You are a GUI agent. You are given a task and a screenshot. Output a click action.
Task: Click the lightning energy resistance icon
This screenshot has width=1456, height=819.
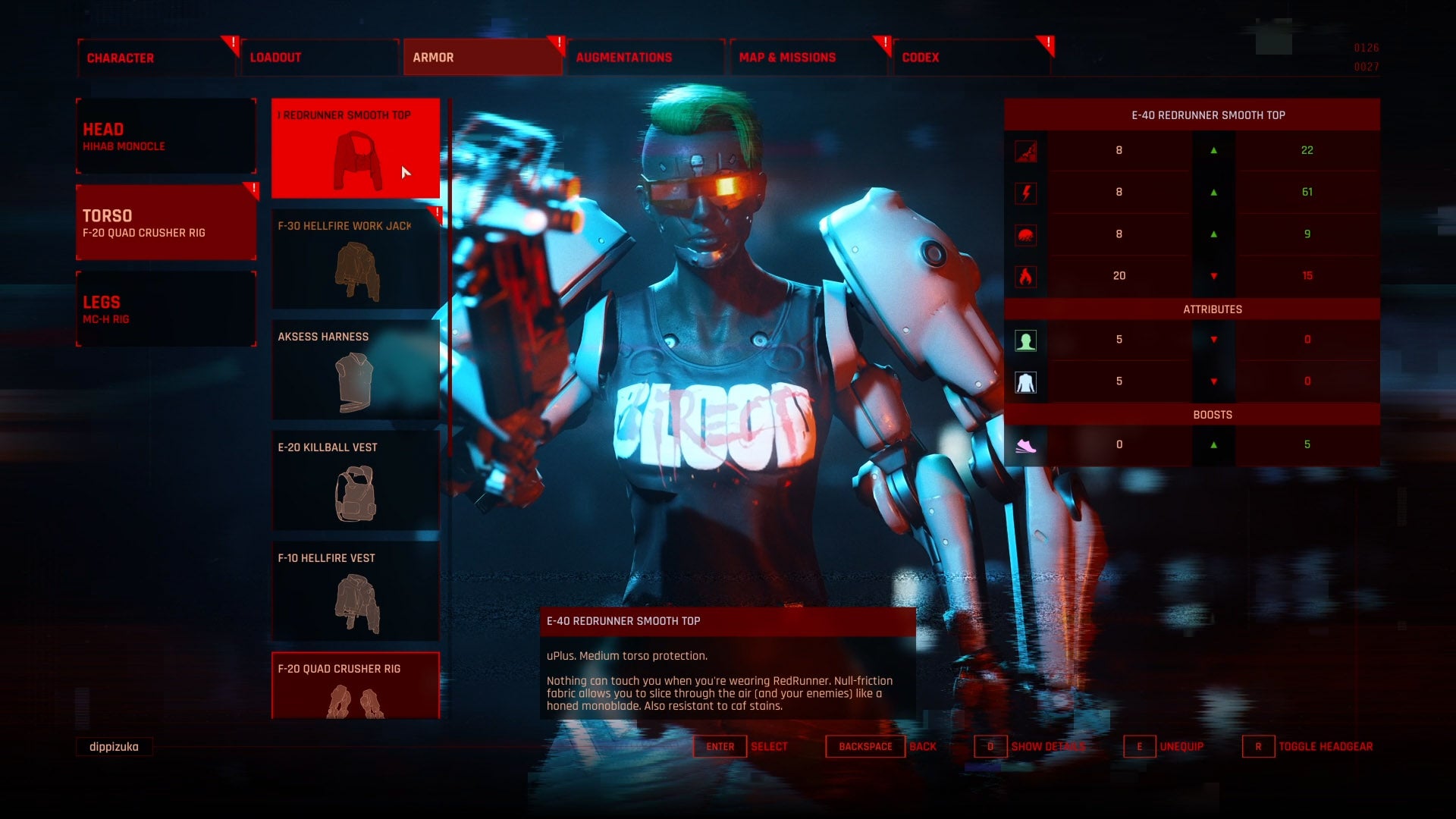[x=1025, y=192]
